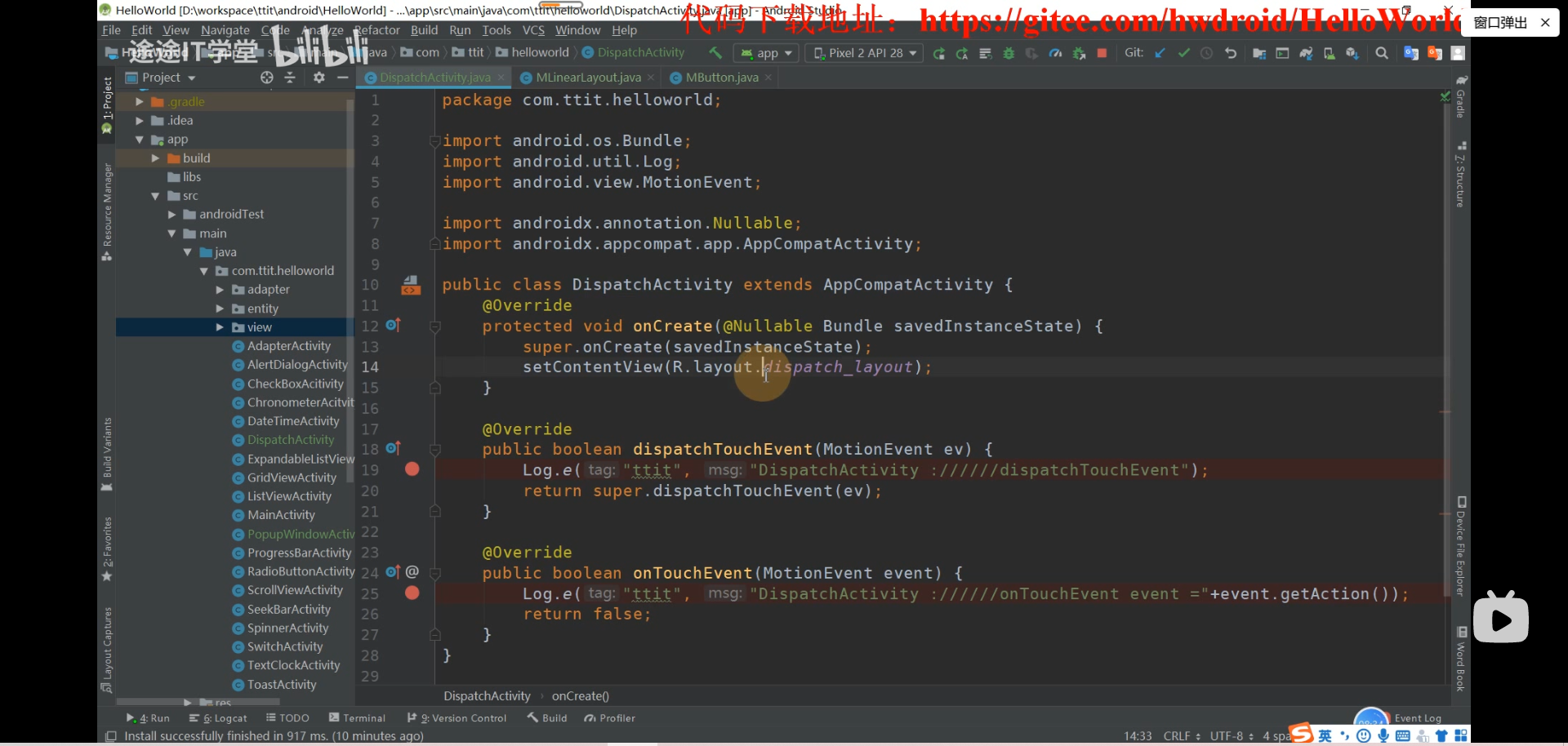
Task: Open the Gradle side panel
Action: [x=1461, y=97]
